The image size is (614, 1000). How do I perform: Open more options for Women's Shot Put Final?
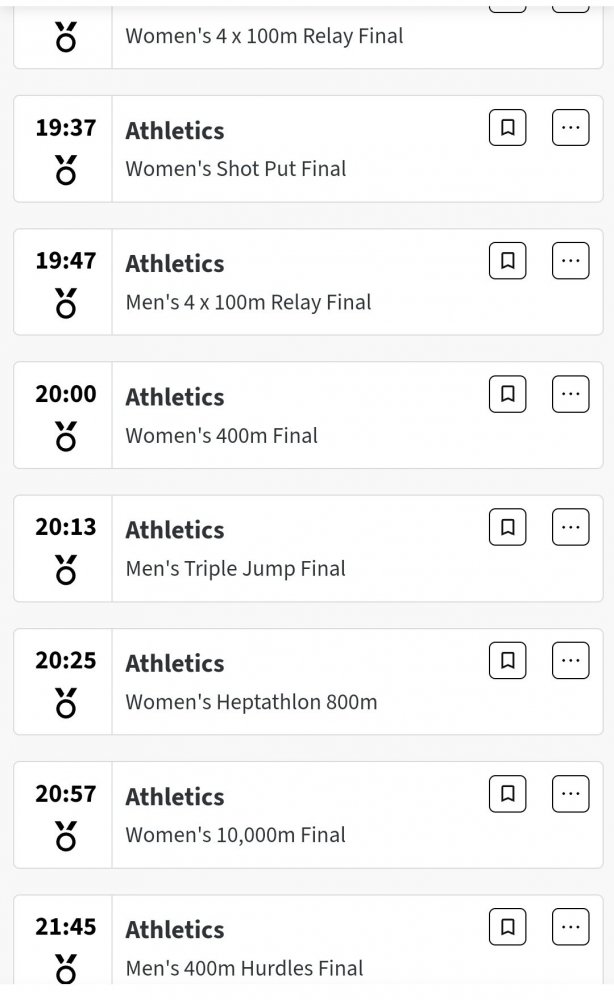click(x=570, y=128)
